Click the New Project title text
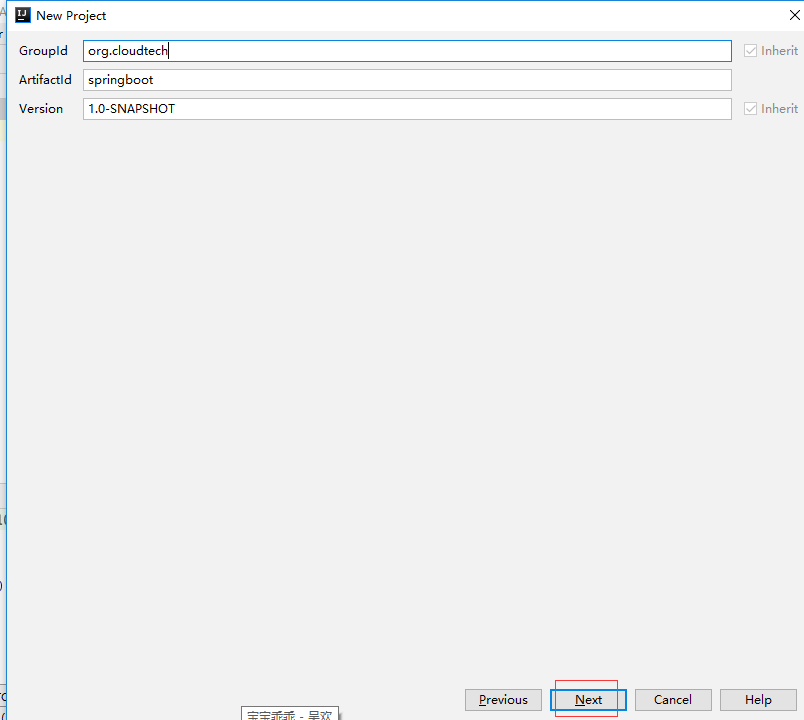The width and height of the screenshot is (804, 720). (x=71, y=16)
